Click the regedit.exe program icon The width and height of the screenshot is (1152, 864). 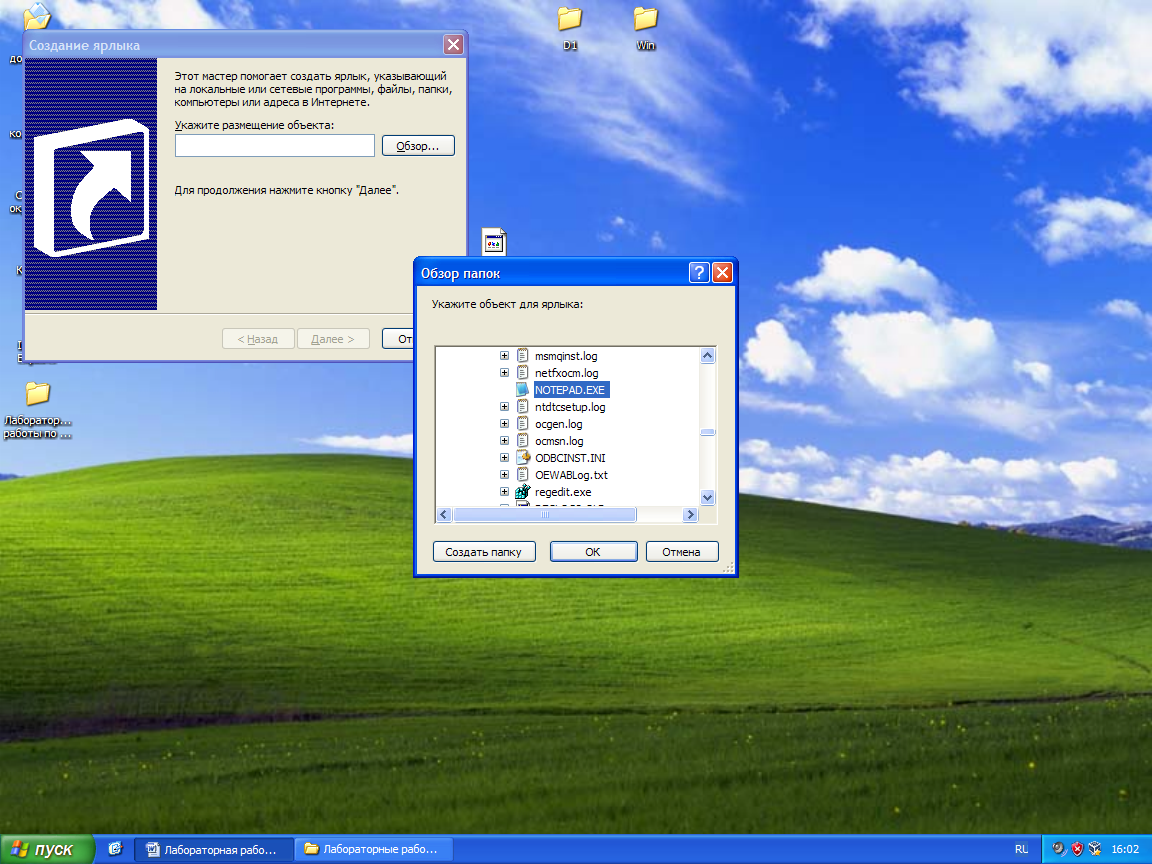point(522,492)
